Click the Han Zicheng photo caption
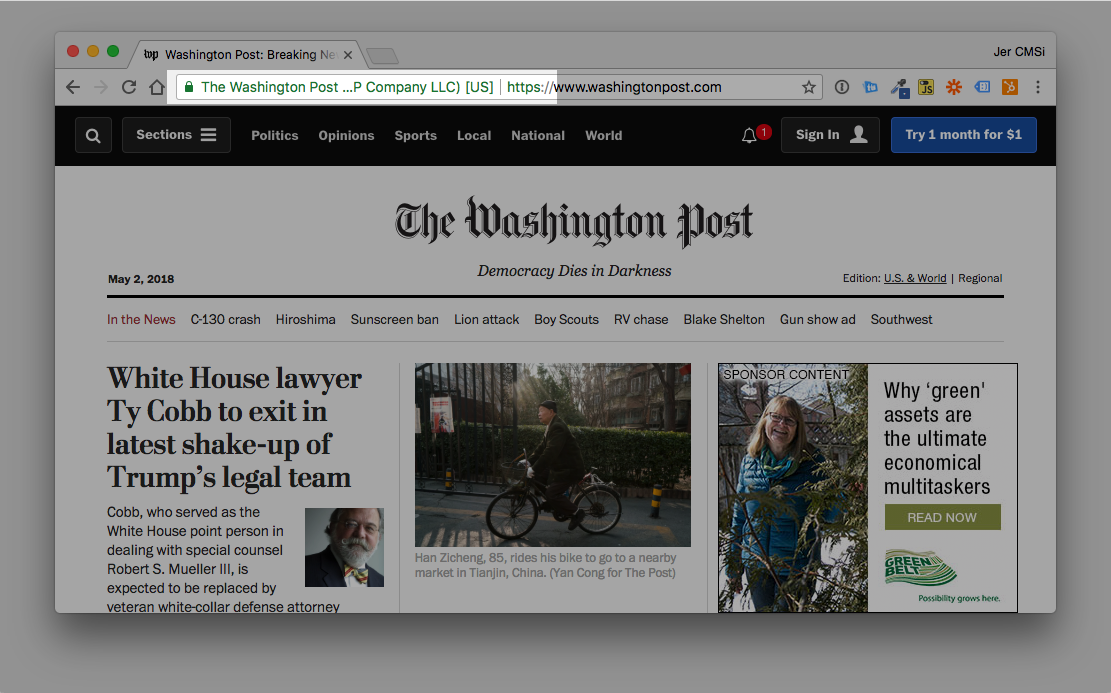The width and height of the screenshot is (1111, 693). tap(546, 565)
